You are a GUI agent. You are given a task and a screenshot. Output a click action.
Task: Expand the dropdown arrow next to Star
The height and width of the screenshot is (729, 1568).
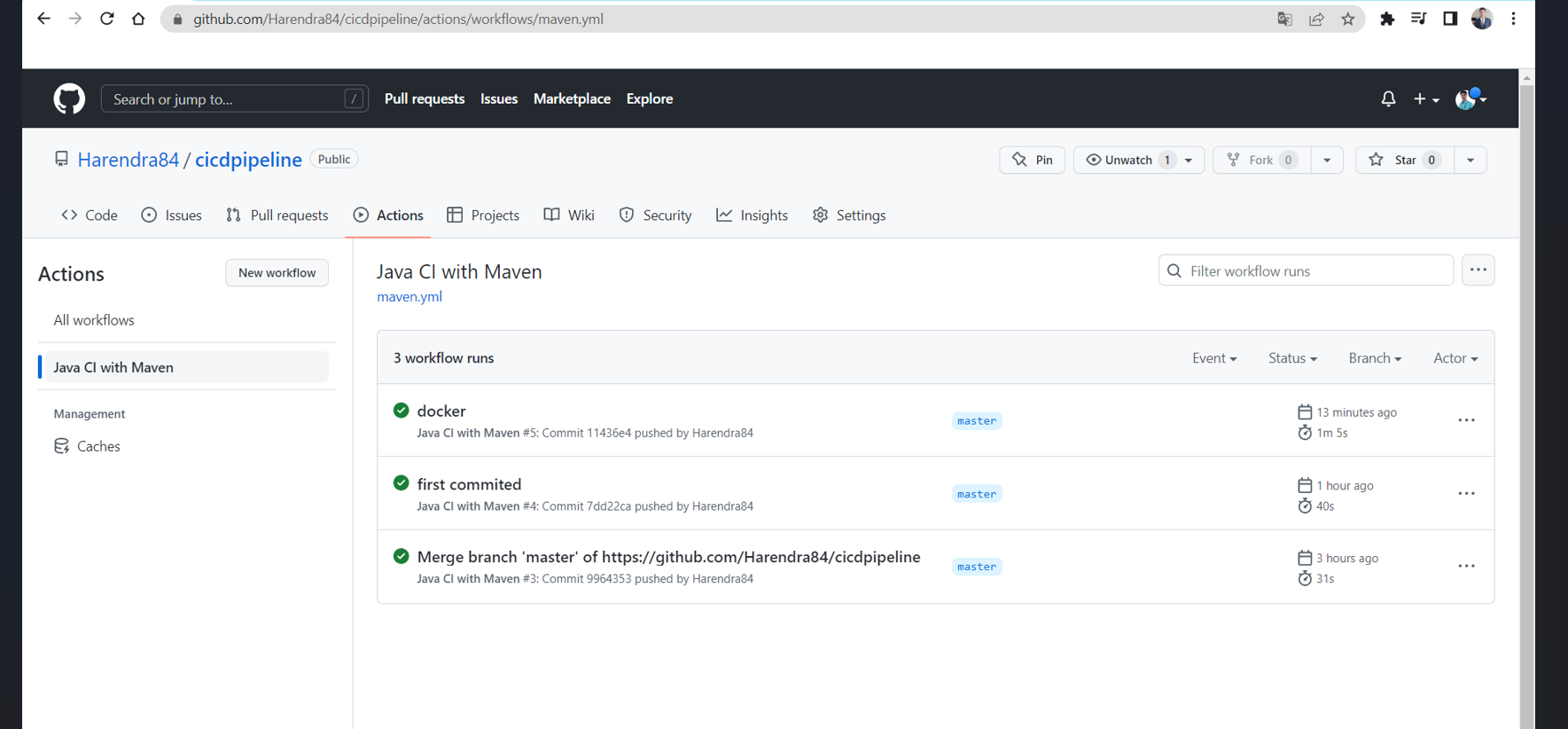click(x=1470, y=160)
